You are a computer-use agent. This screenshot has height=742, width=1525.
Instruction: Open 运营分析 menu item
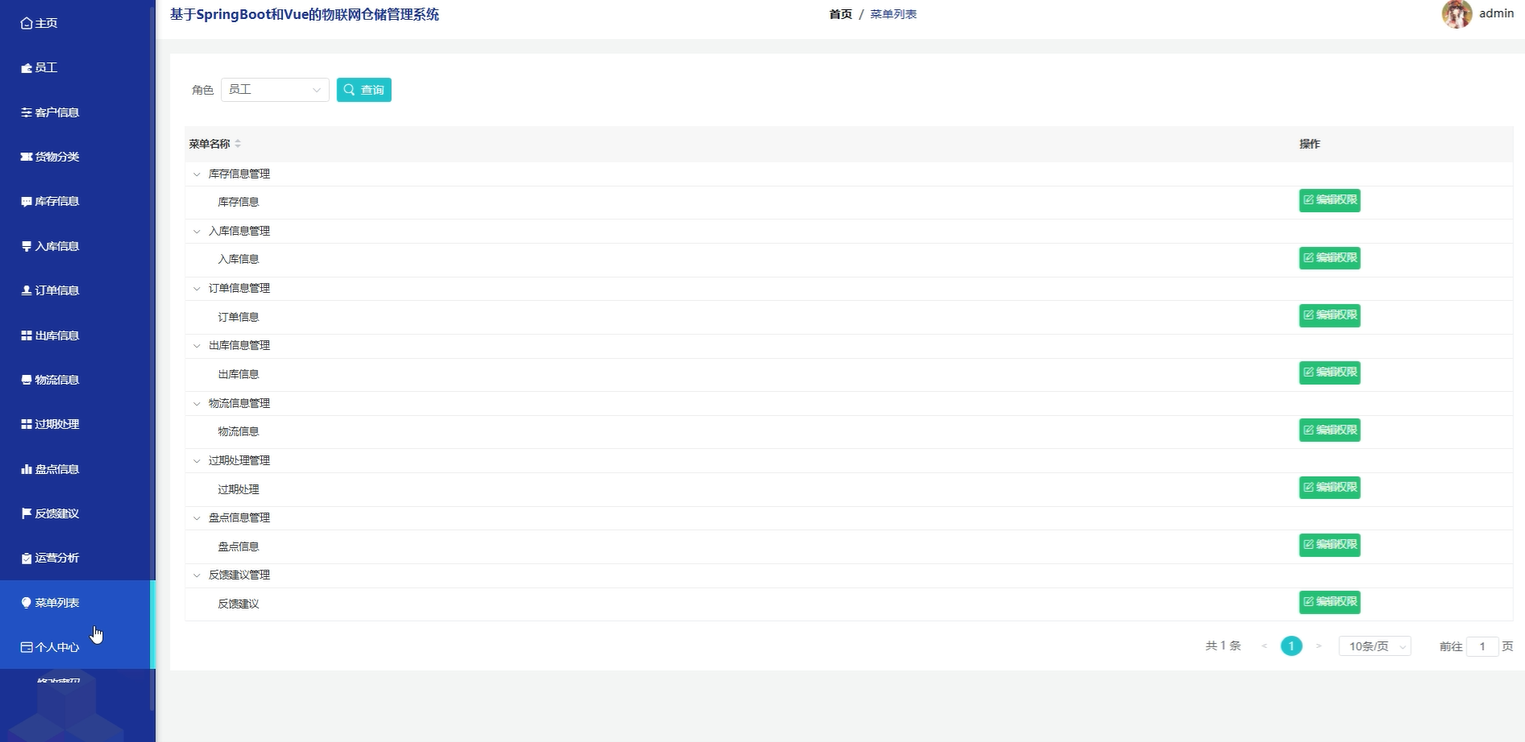77,558
